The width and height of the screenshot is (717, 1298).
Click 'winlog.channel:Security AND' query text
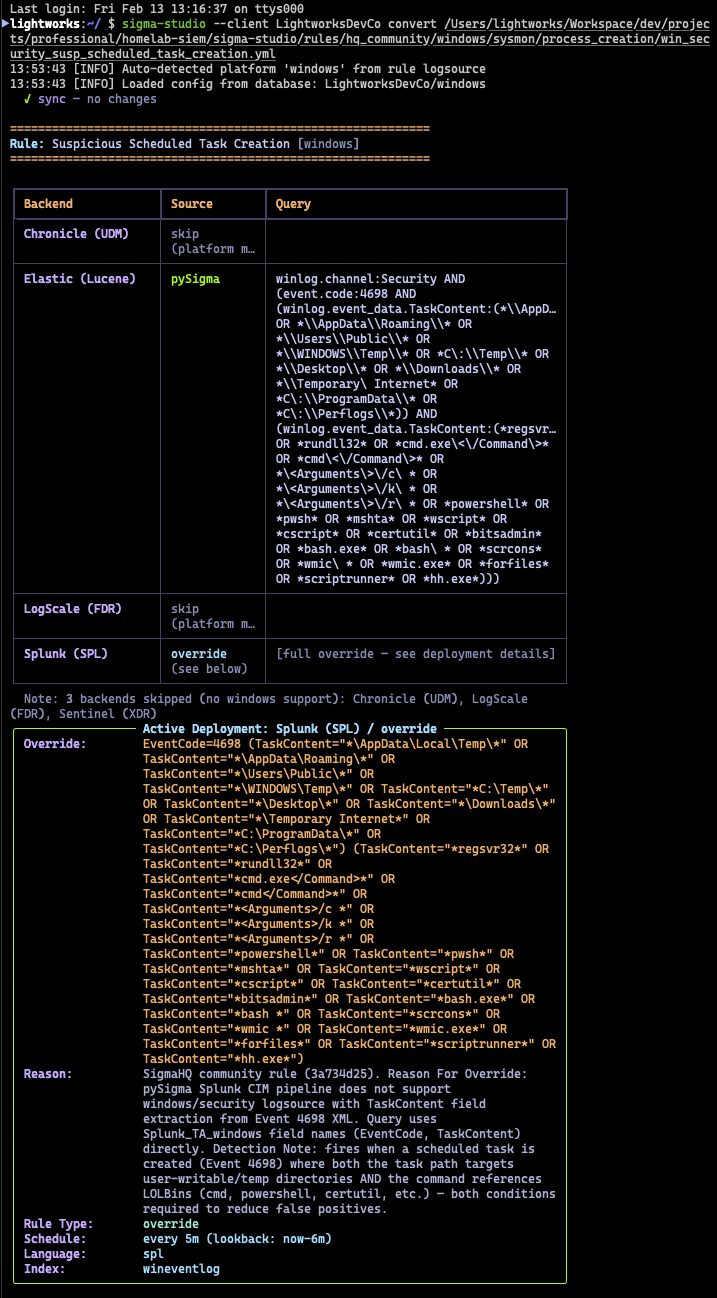[371, 279]
